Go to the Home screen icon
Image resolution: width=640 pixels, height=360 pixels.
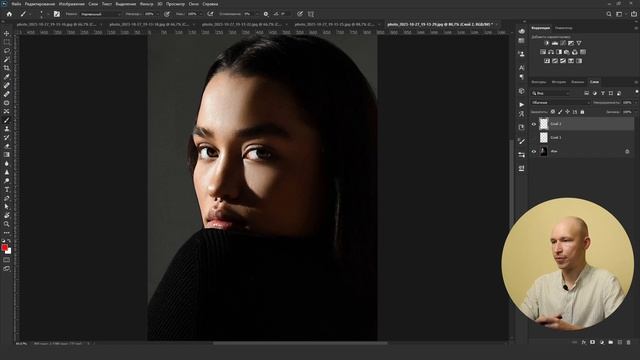[x=9, y=14]
